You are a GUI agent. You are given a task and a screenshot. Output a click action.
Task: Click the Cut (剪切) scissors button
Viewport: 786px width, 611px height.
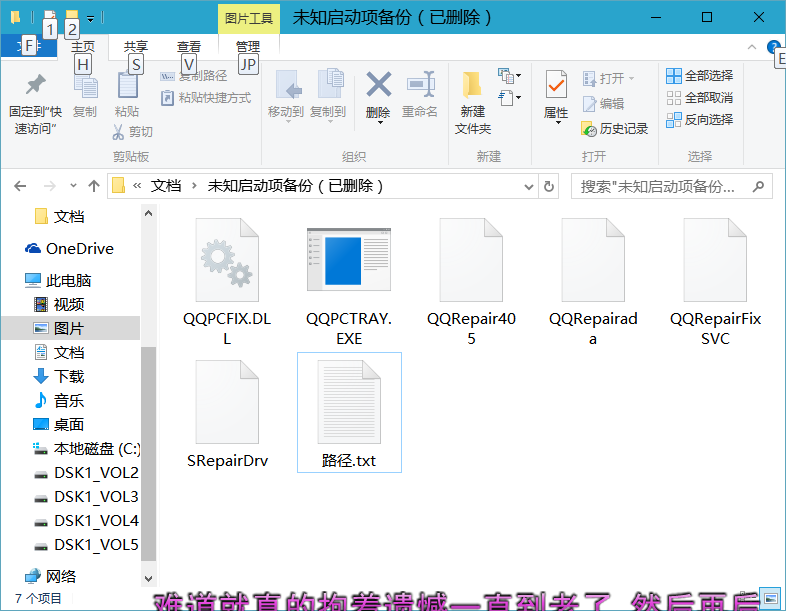(x=132, y=132)
